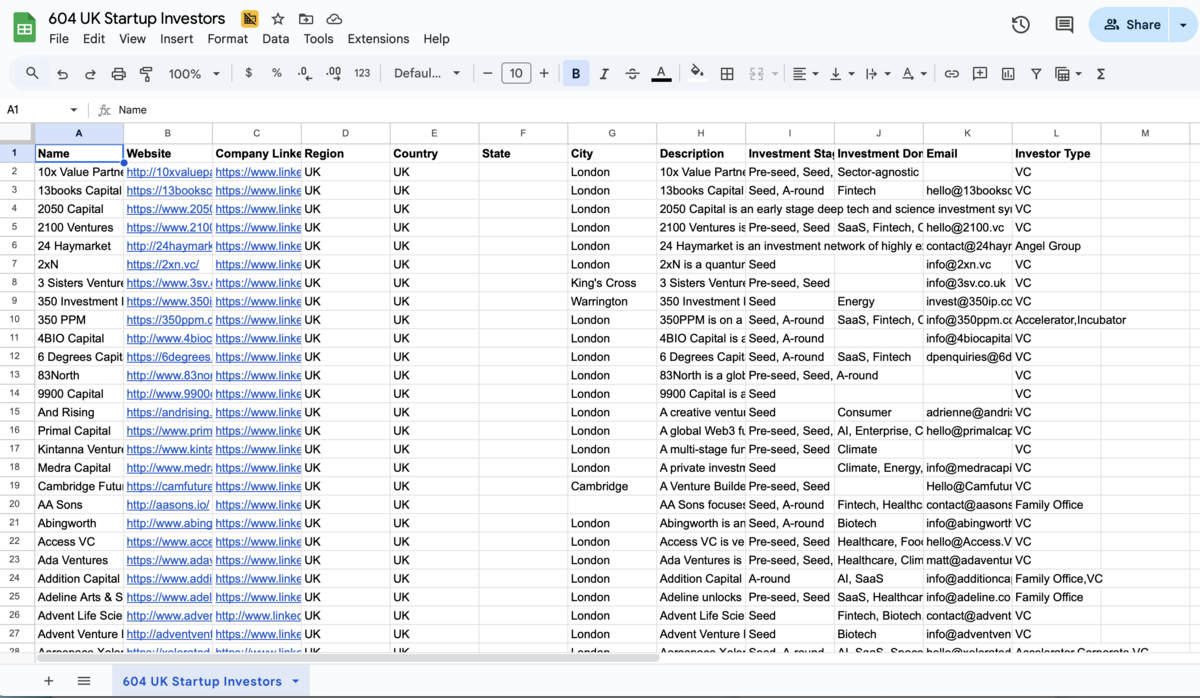Open the comments panel icon
This screenshot has width=1200, height=698.
[1064, 25]
